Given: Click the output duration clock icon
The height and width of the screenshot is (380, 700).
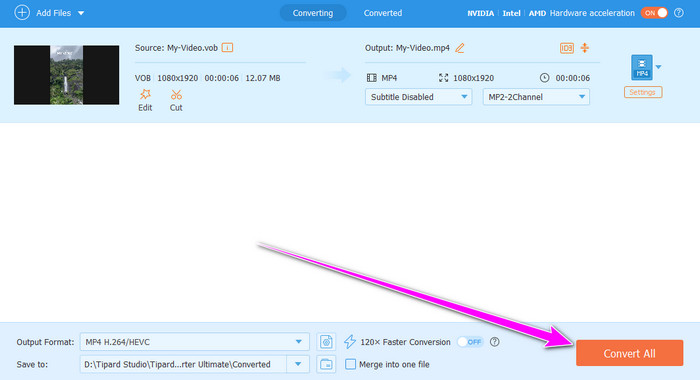Looking at the screenshot, I should tap(544, 78).
